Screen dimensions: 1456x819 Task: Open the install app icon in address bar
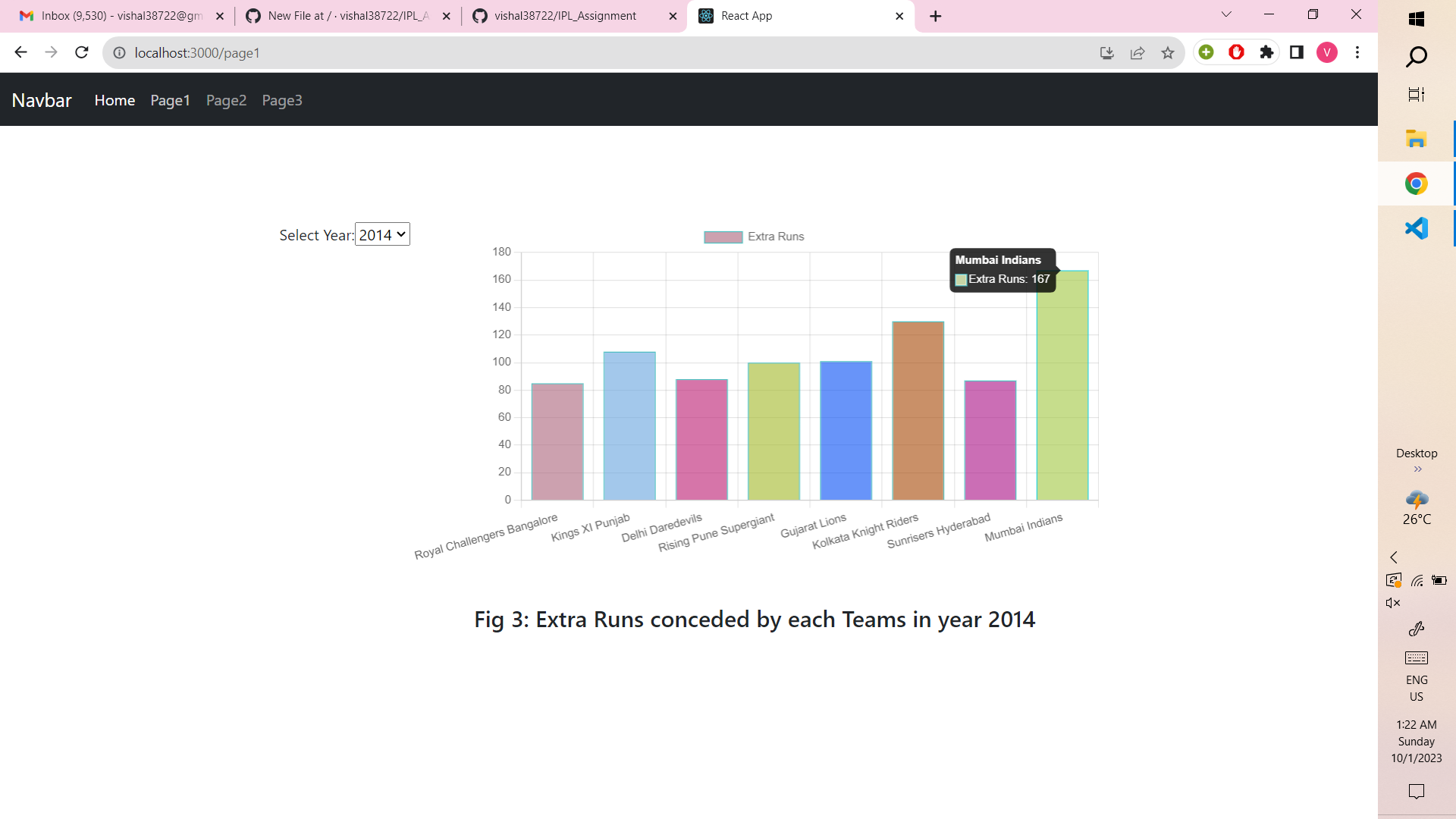[x=1107, y=52]
